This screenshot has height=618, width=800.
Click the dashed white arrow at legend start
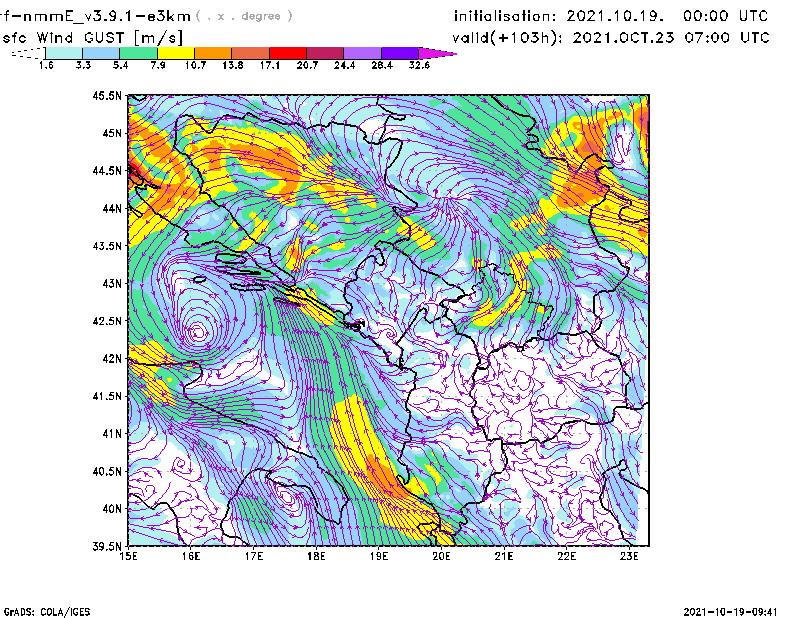coord(28,53)
